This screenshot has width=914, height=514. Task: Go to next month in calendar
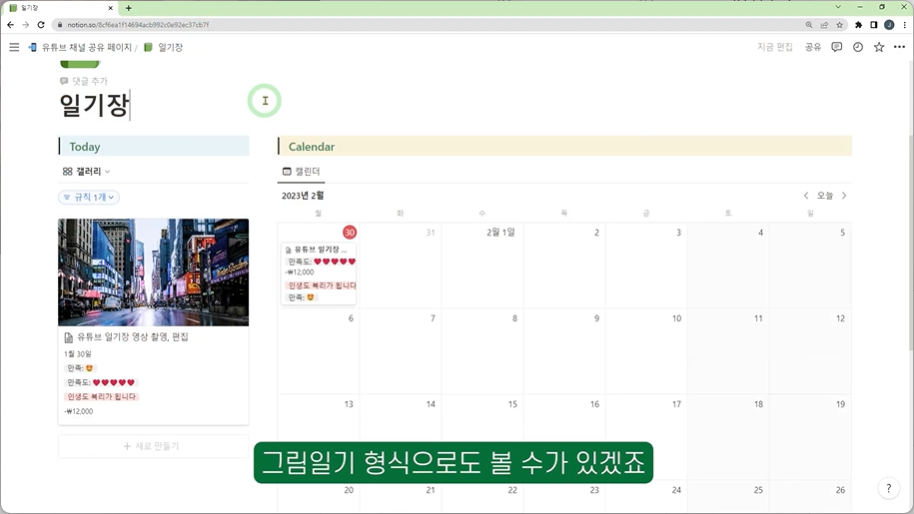[843, 195]
